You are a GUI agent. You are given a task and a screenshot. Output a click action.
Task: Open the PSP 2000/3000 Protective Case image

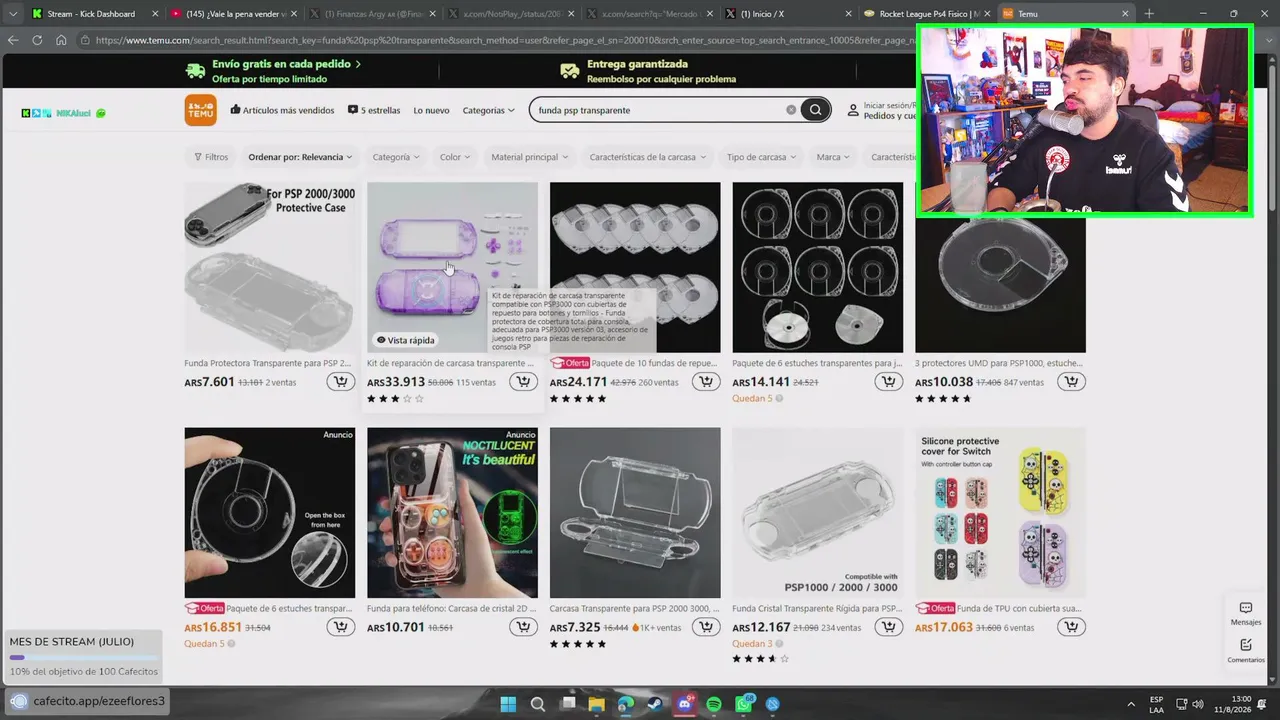[x=269, y=267]
